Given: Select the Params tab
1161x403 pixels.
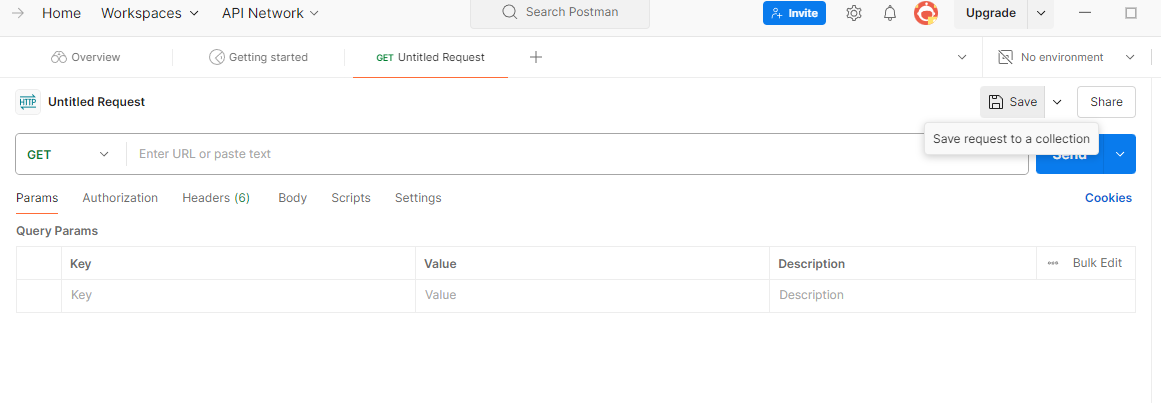Looking at the screenshot, I should coord(37,198).
